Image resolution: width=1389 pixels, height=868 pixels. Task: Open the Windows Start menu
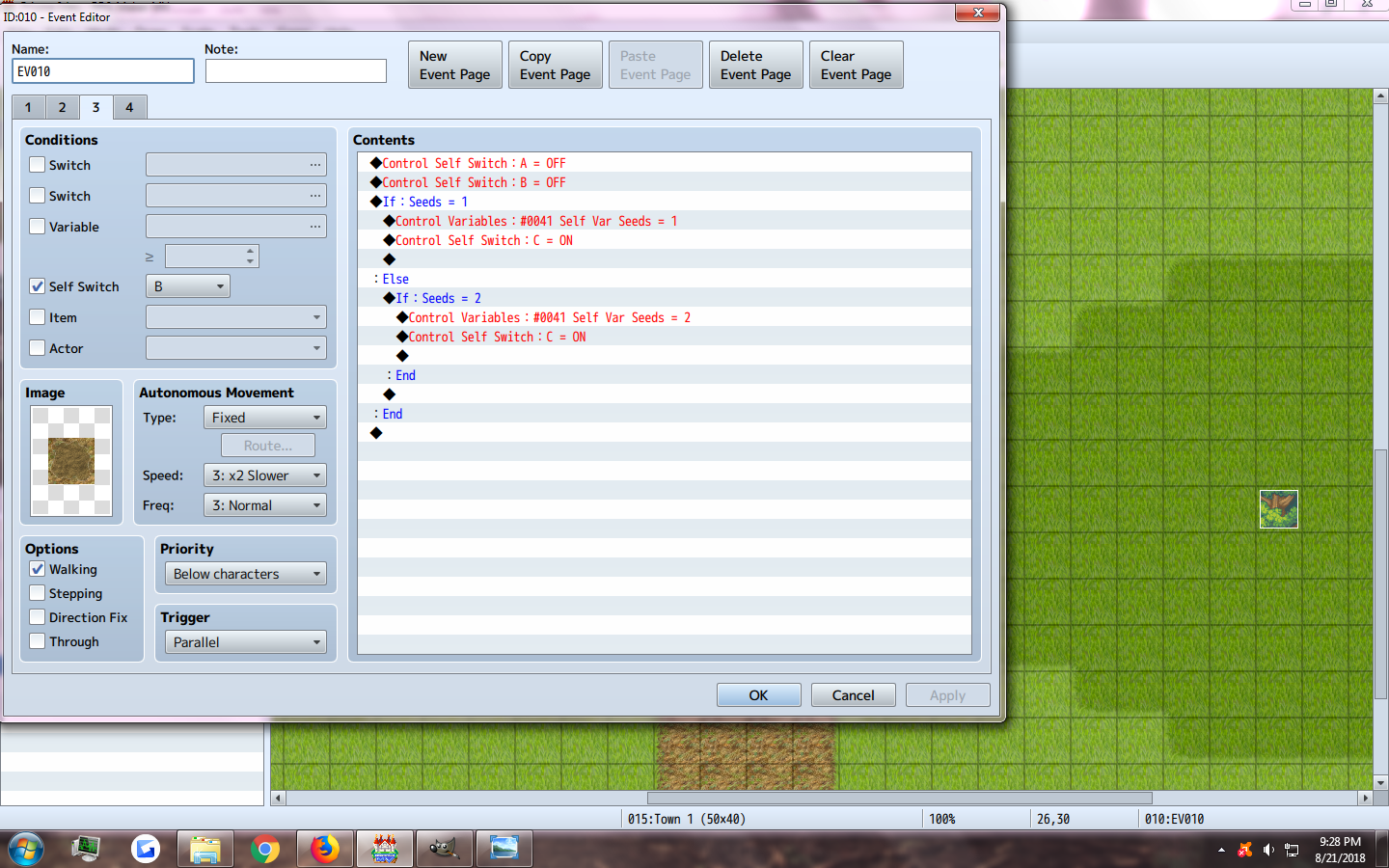point(26,849)
